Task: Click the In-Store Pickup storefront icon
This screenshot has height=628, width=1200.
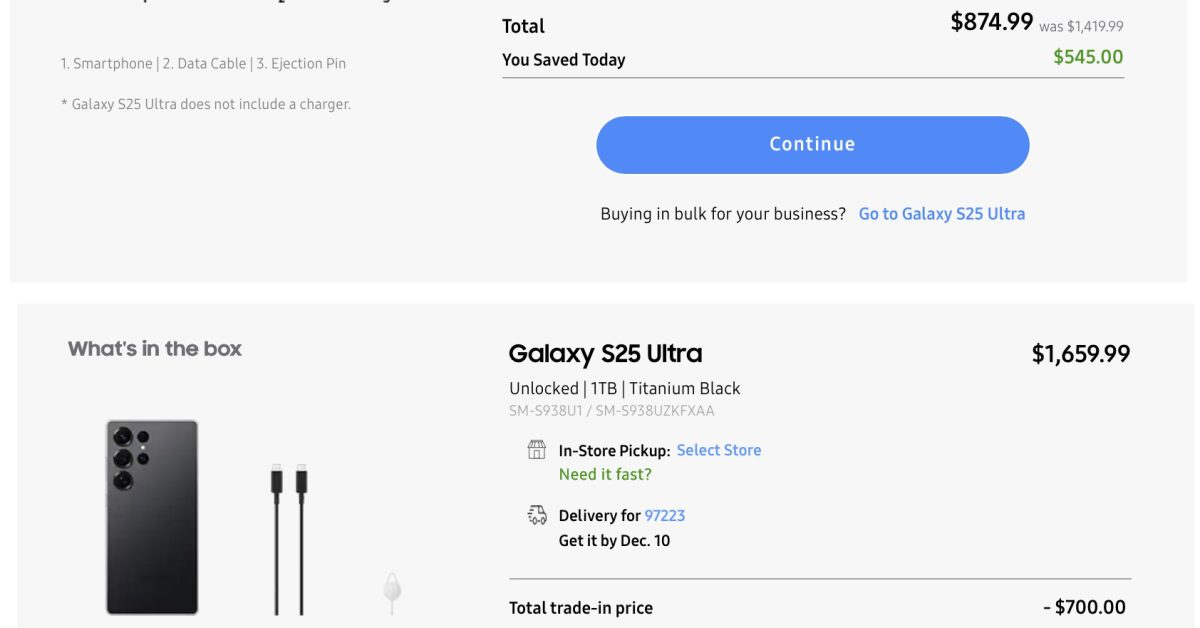Action: (x=537, y=450)
